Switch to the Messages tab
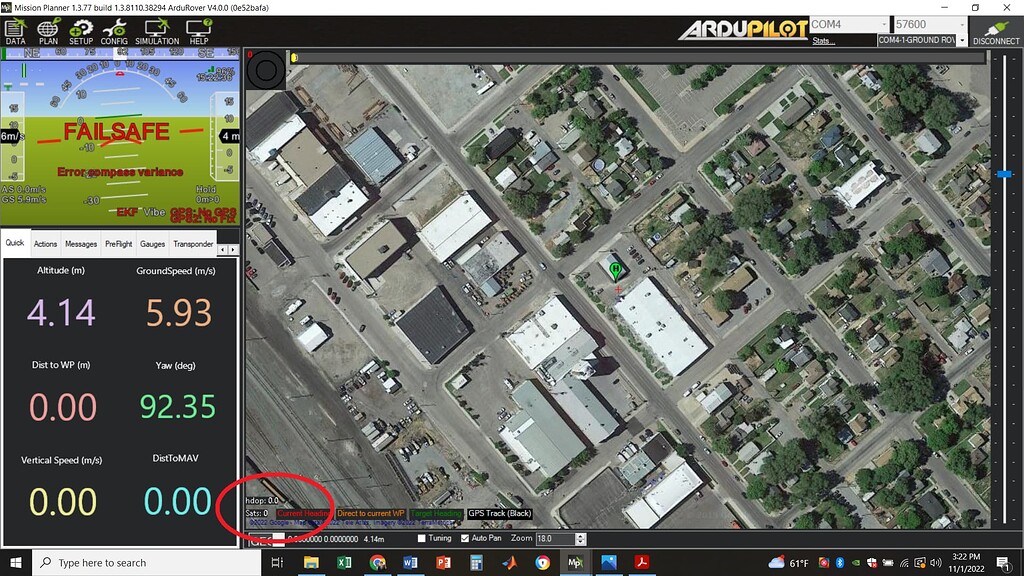 click(80, 243)
